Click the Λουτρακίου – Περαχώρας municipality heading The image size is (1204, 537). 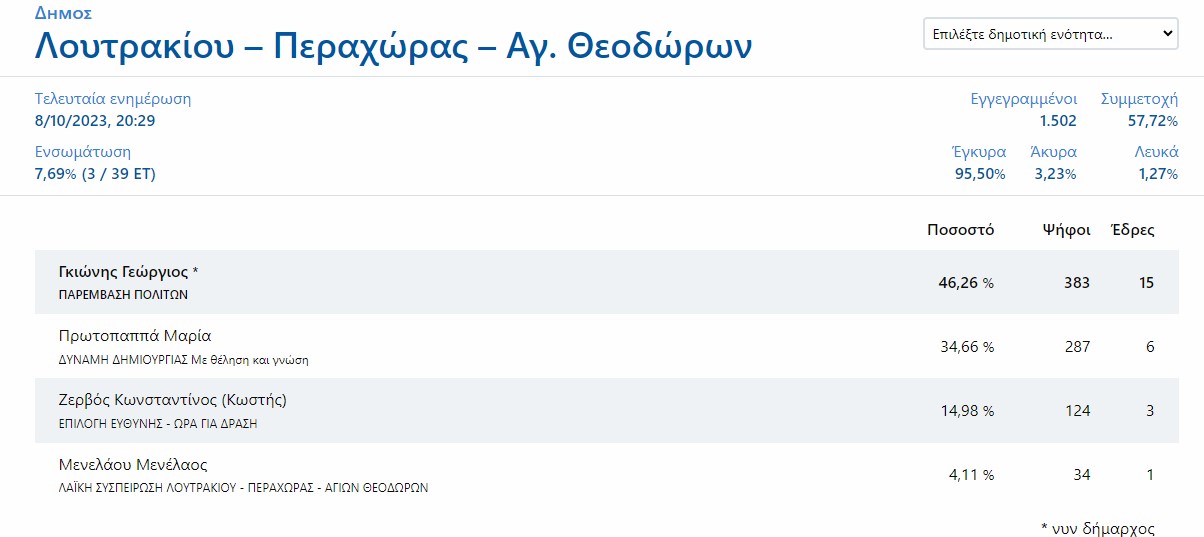[394, 46]
